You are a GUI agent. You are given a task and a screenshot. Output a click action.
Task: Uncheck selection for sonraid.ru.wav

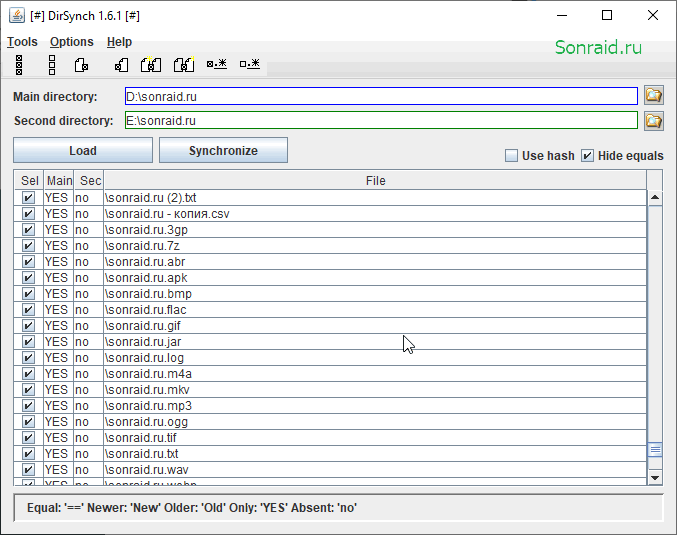click(x=28, y=469)
